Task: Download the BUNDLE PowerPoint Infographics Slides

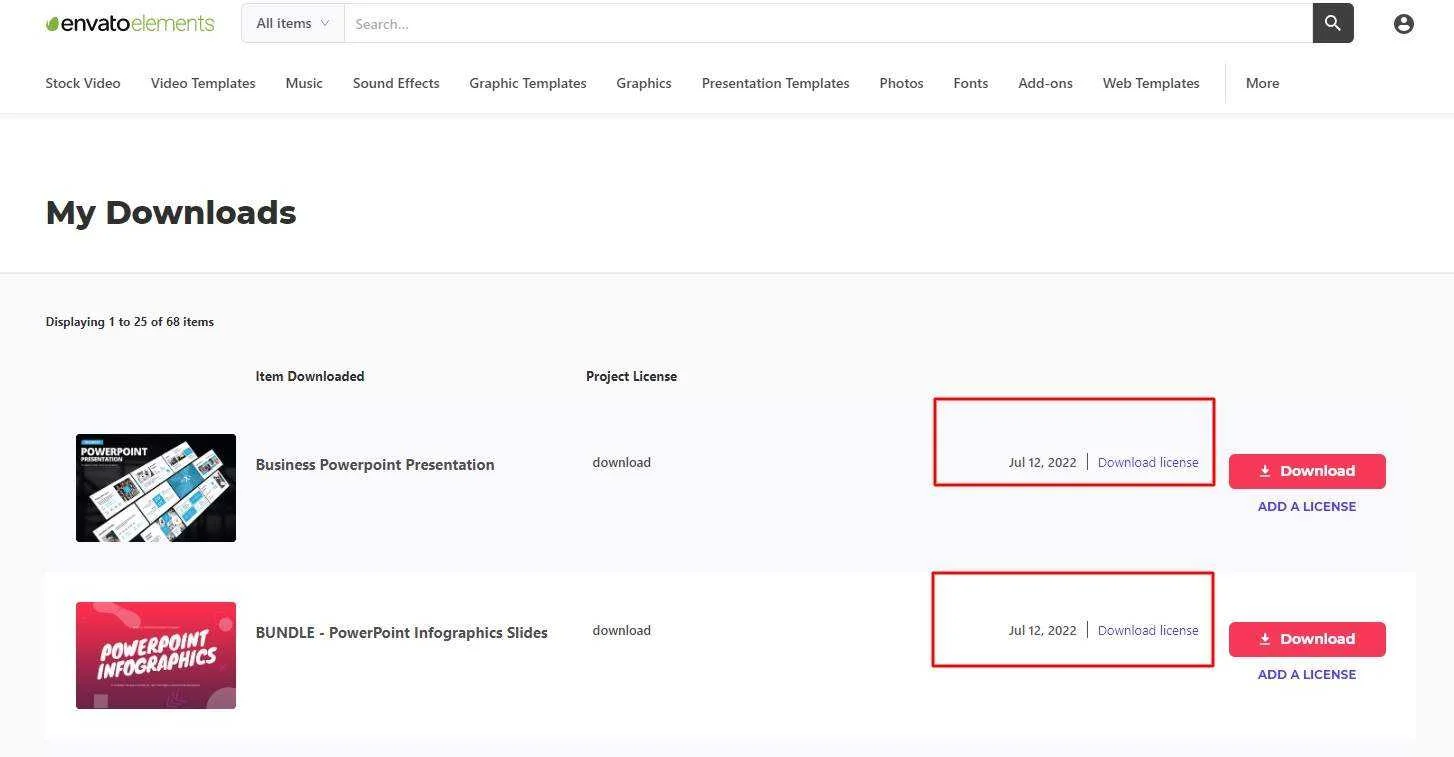Action: 1307,639
